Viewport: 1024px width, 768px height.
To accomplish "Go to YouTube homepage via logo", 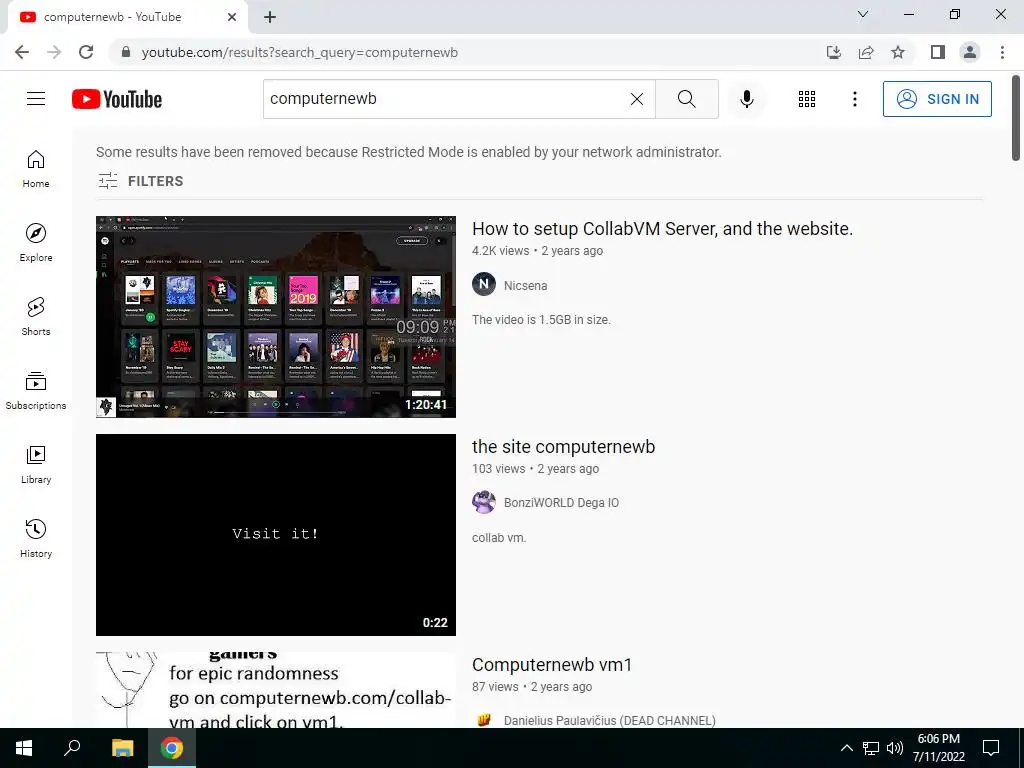I will (117, 99).
